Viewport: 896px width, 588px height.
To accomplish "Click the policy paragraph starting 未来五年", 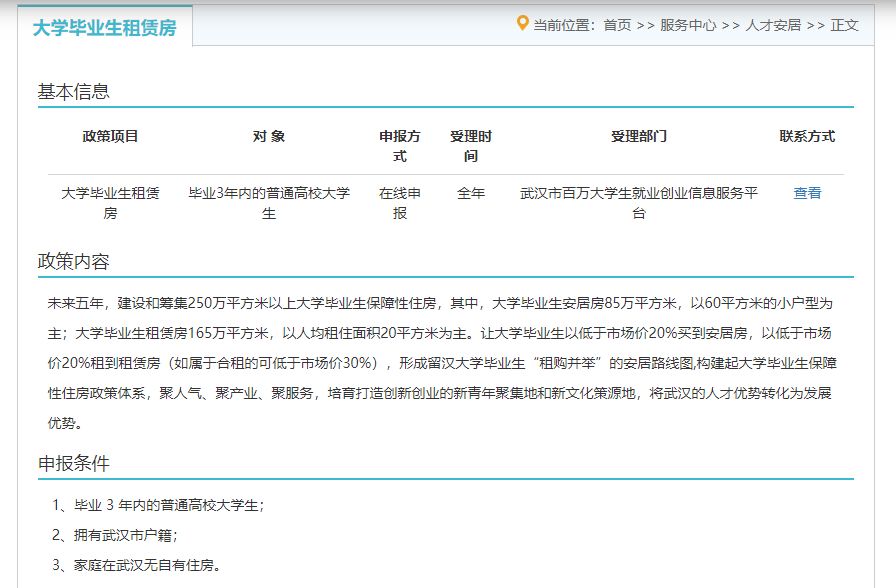I will 442,363.
